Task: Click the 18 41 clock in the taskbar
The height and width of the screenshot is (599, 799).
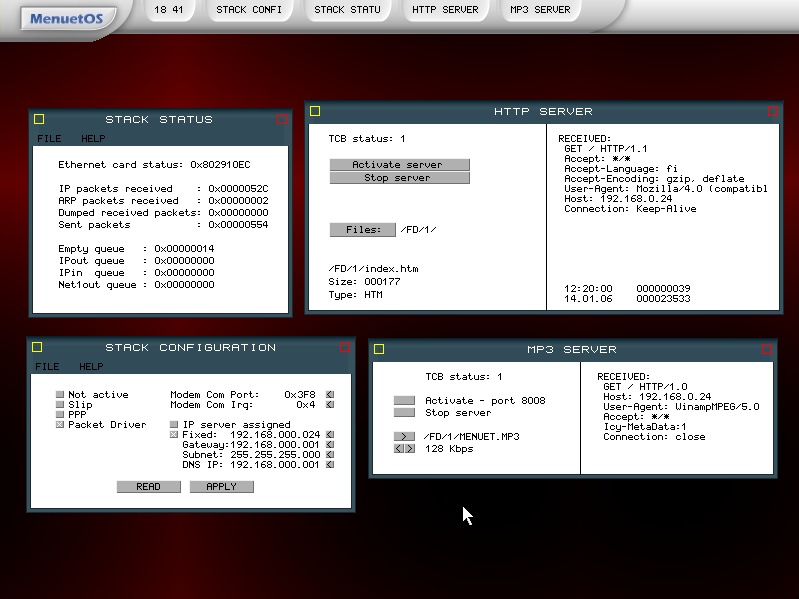Action: (x=169, y=10)
